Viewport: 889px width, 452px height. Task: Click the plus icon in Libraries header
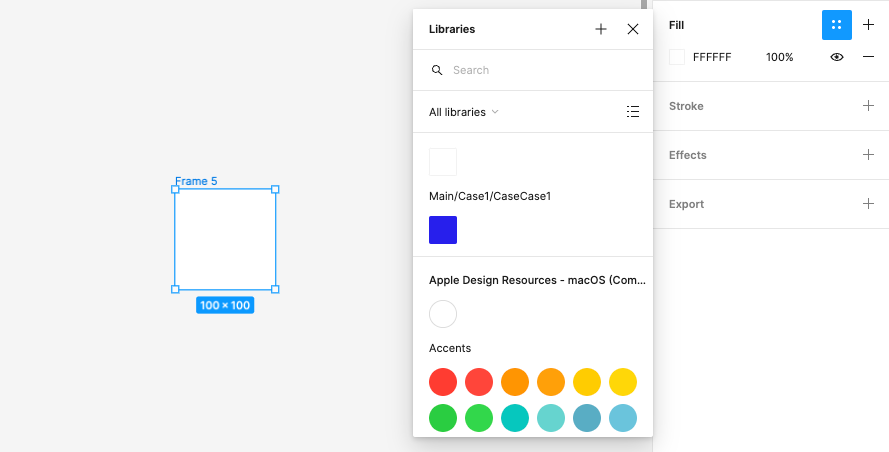601,29
